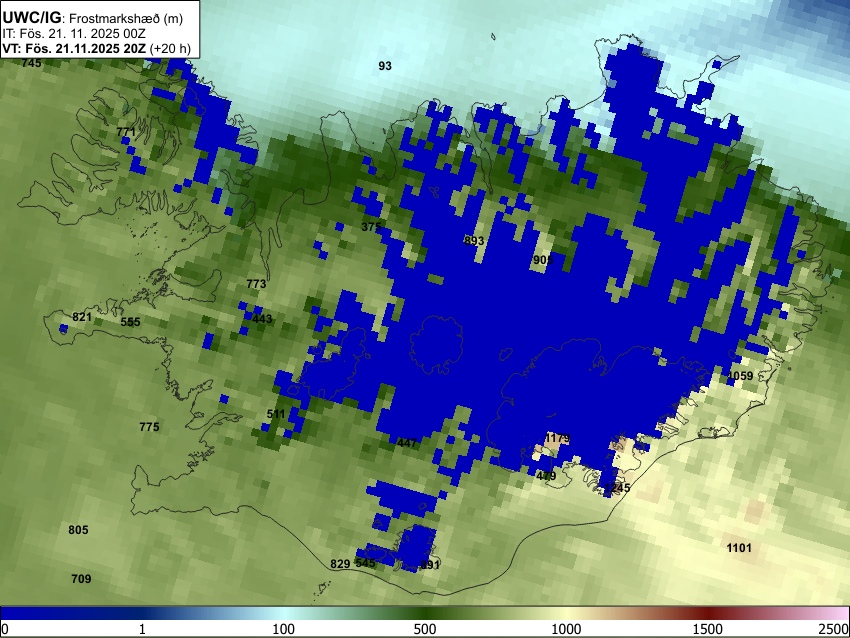Click the map value 479
850x638 pixels.
pyautogui.click(x=546, y=476)
